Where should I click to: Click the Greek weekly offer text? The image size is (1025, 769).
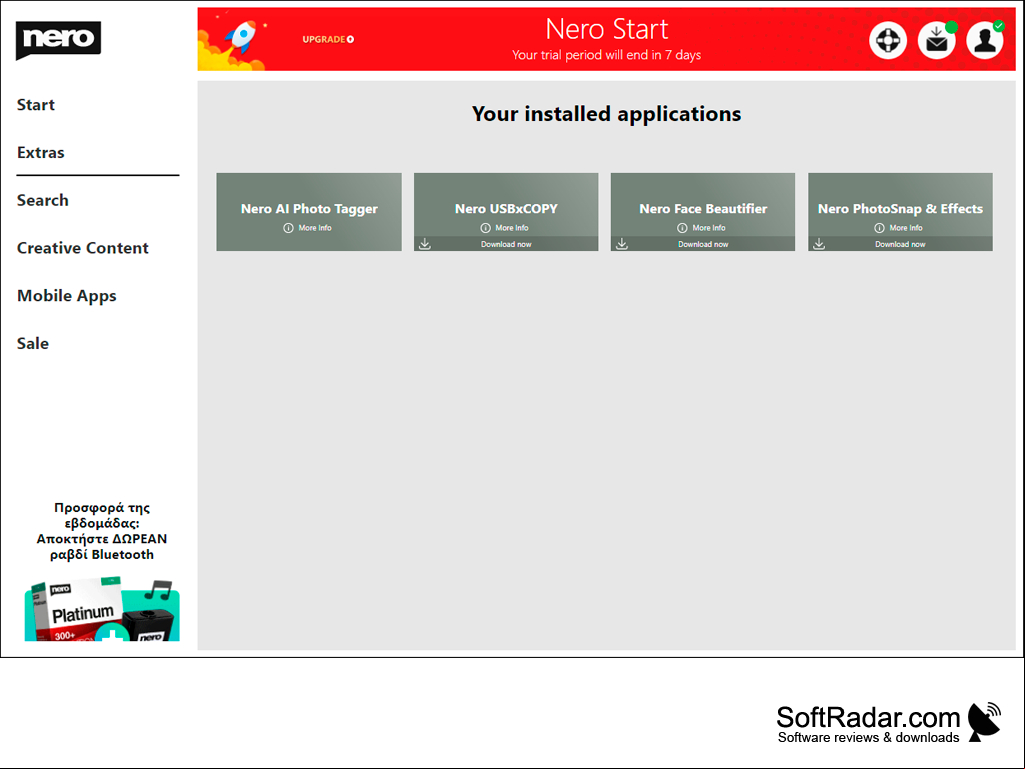pos(102,531)
